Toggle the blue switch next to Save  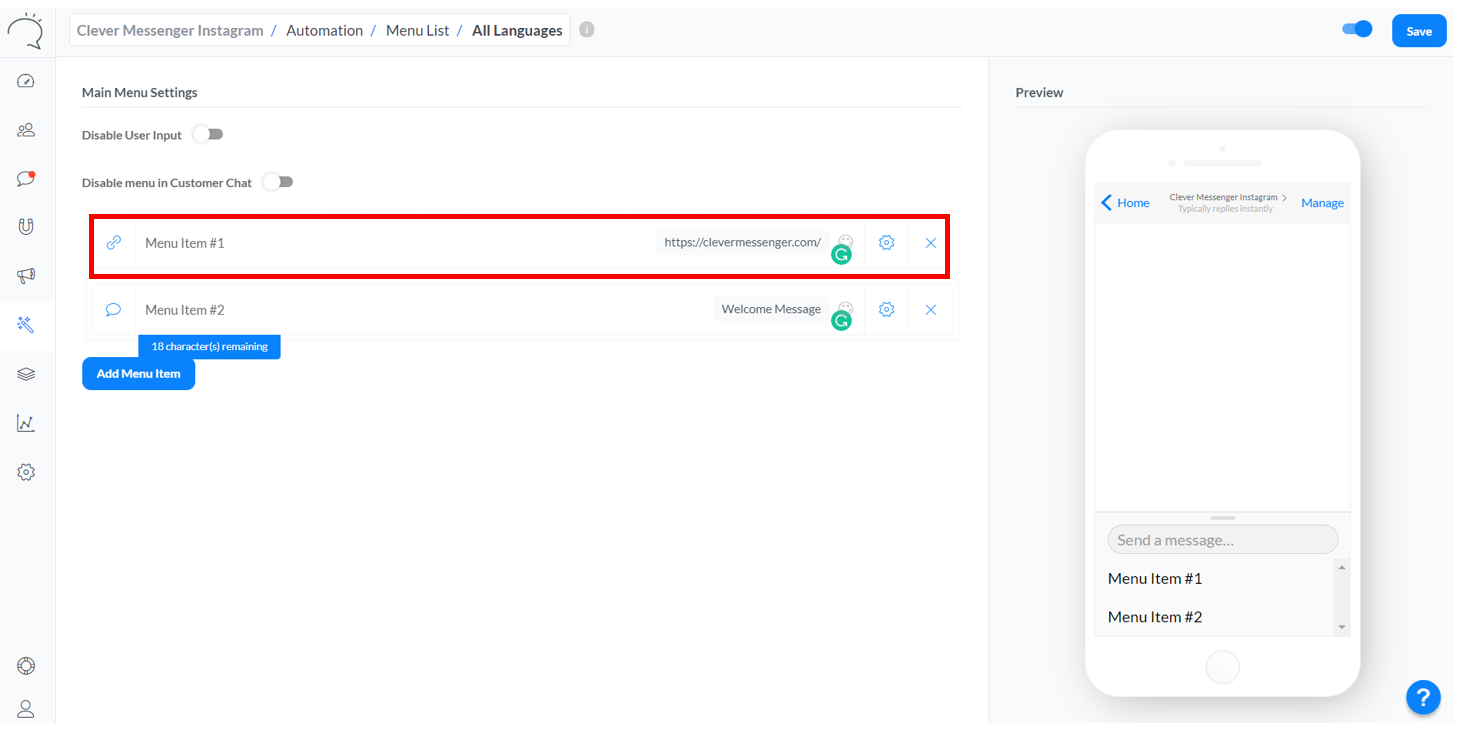pos(1357,30)
